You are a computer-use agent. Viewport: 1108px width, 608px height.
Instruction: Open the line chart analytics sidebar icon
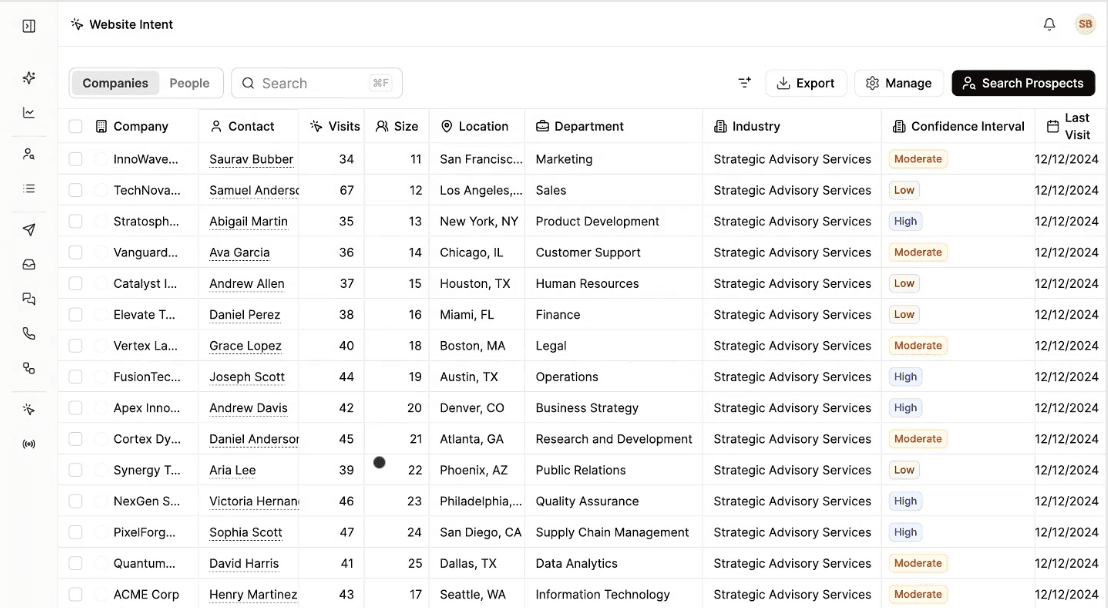29,112
